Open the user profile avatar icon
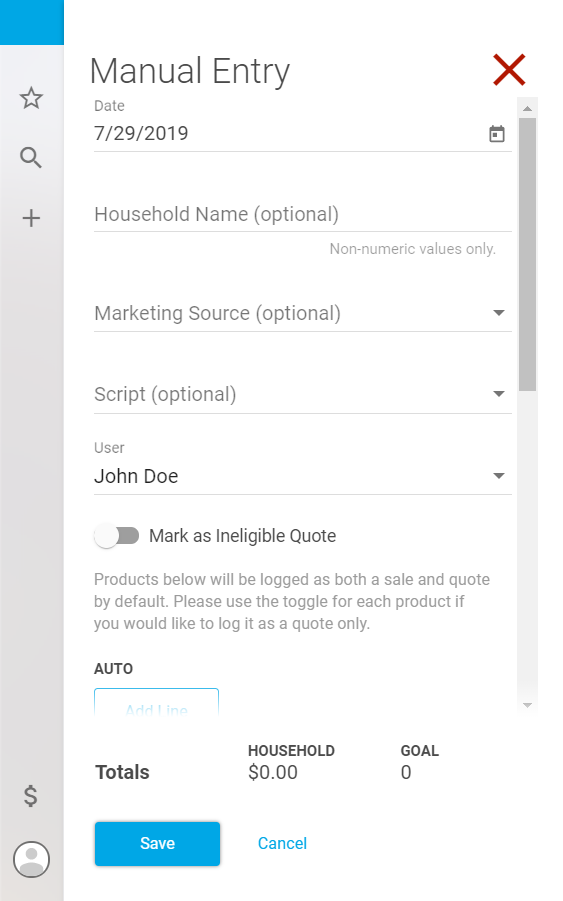This screenshot has height=901, width=563. pyautogui.click(x=32, y=860)
